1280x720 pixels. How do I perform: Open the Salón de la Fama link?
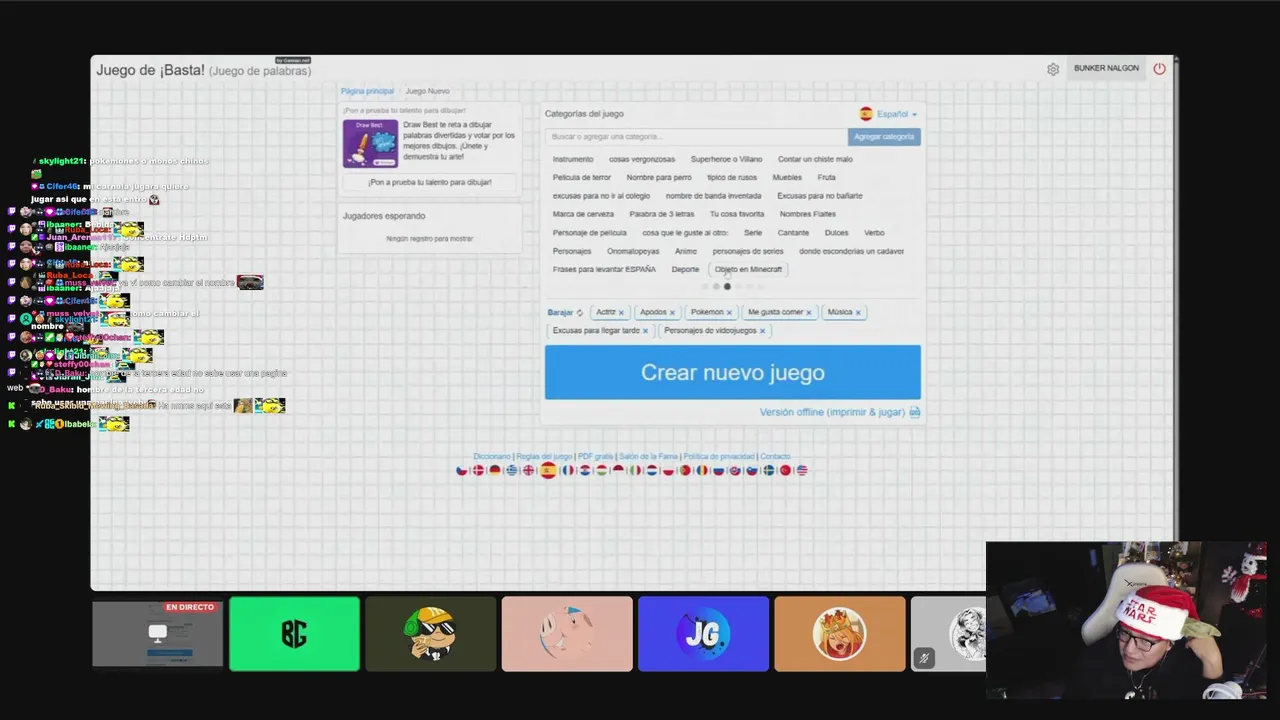click(x=648, y=457)
